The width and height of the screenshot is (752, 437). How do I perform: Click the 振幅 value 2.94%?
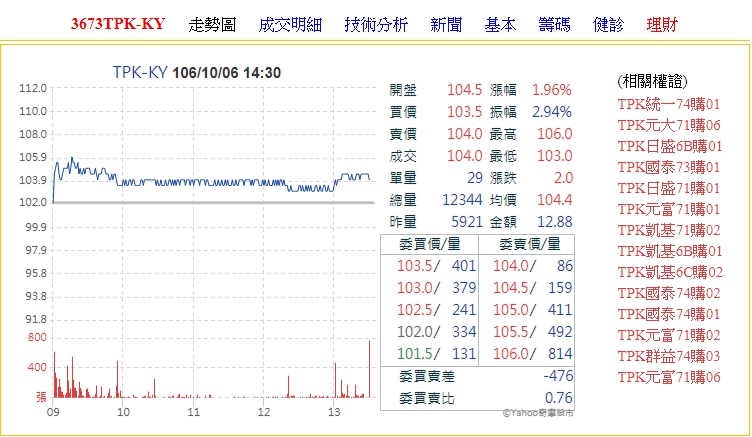click(x=552, y=112)
